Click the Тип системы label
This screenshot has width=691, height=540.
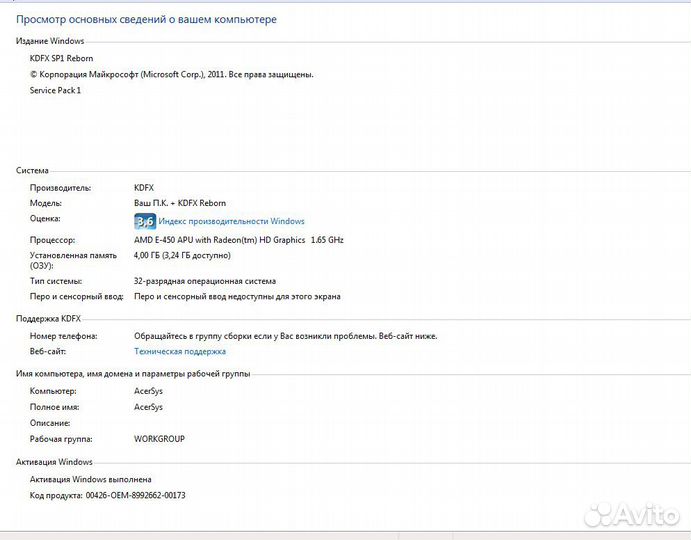56,281
